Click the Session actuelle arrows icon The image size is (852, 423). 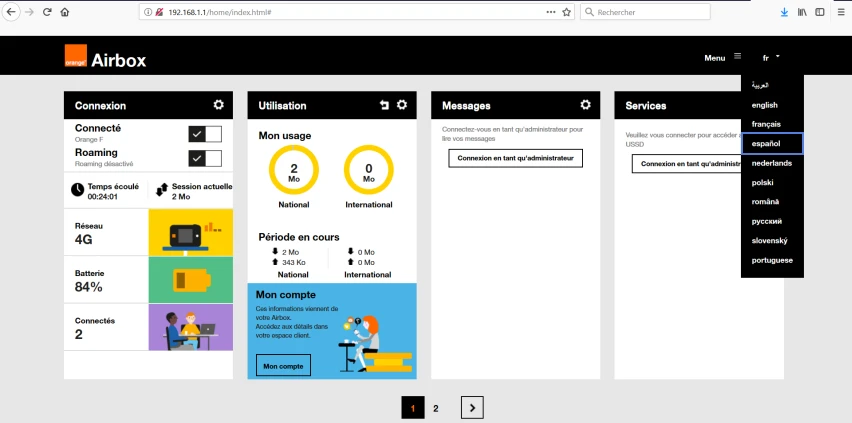161,189
